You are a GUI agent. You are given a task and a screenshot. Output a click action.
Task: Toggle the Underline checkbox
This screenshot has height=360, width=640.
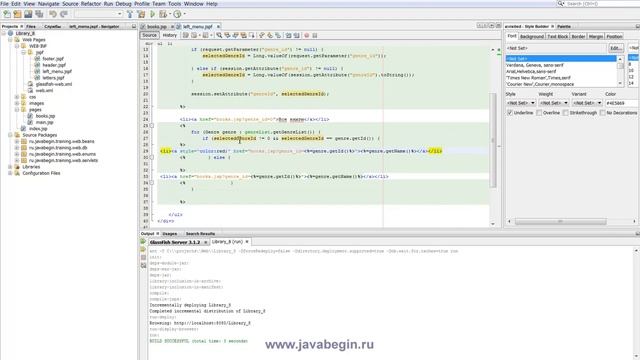tap(510, 113)
